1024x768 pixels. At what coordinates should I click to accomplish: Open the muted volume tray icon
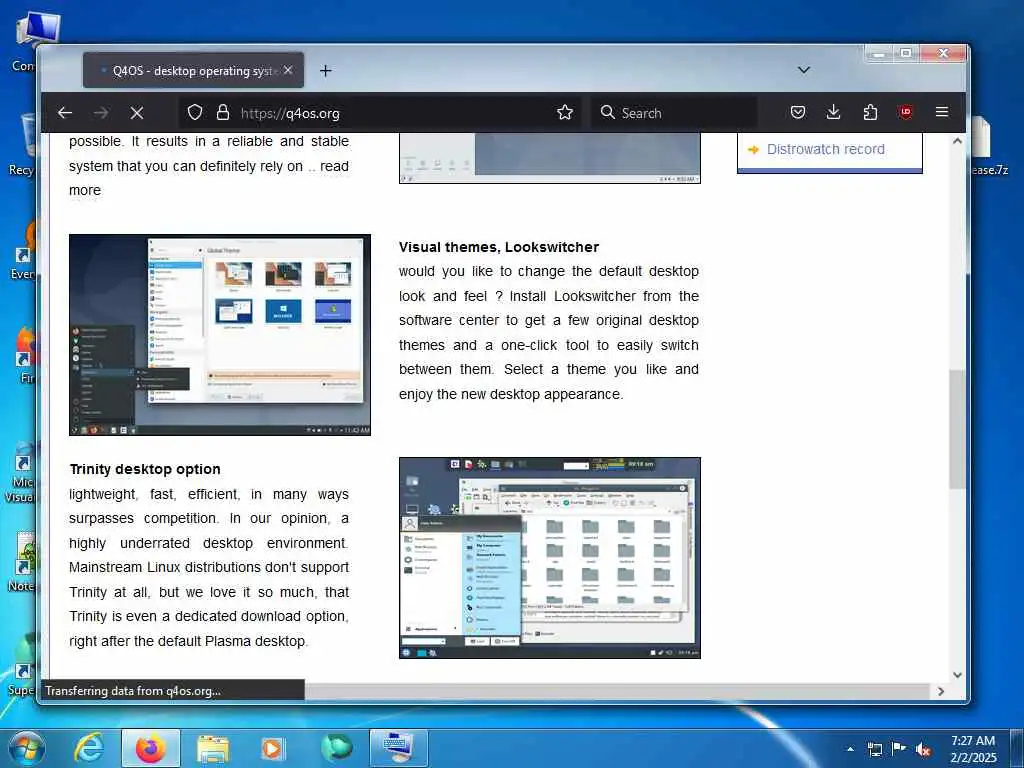point(923,749)
